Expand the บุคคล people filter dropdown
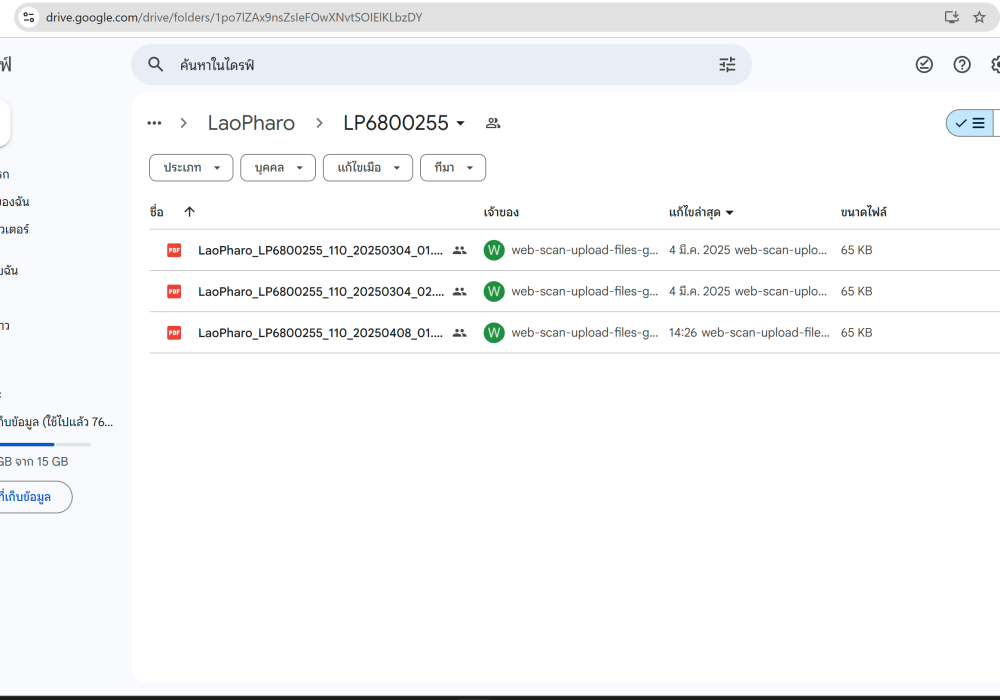Viewport: 1000px width, 700px height. [278, 168]
